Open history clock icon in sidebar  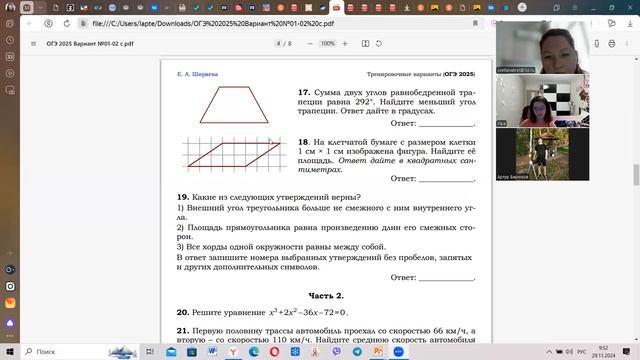click(x=10, y=40)
